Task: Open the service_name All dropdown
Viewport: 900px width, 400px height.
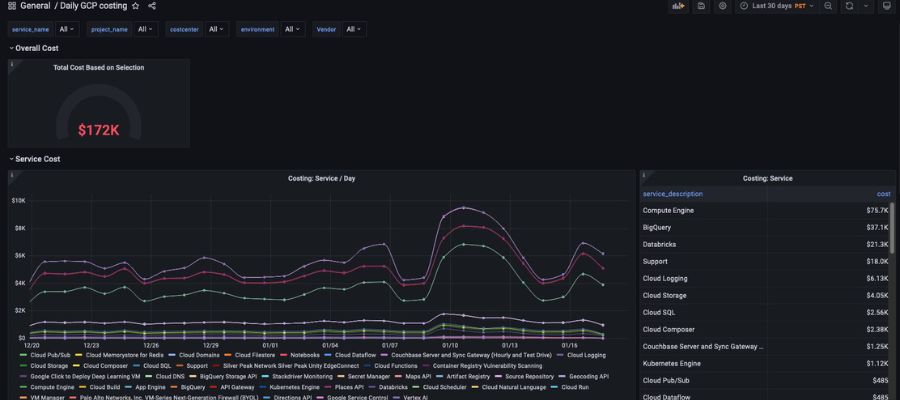Action: (x=67, y=29)
